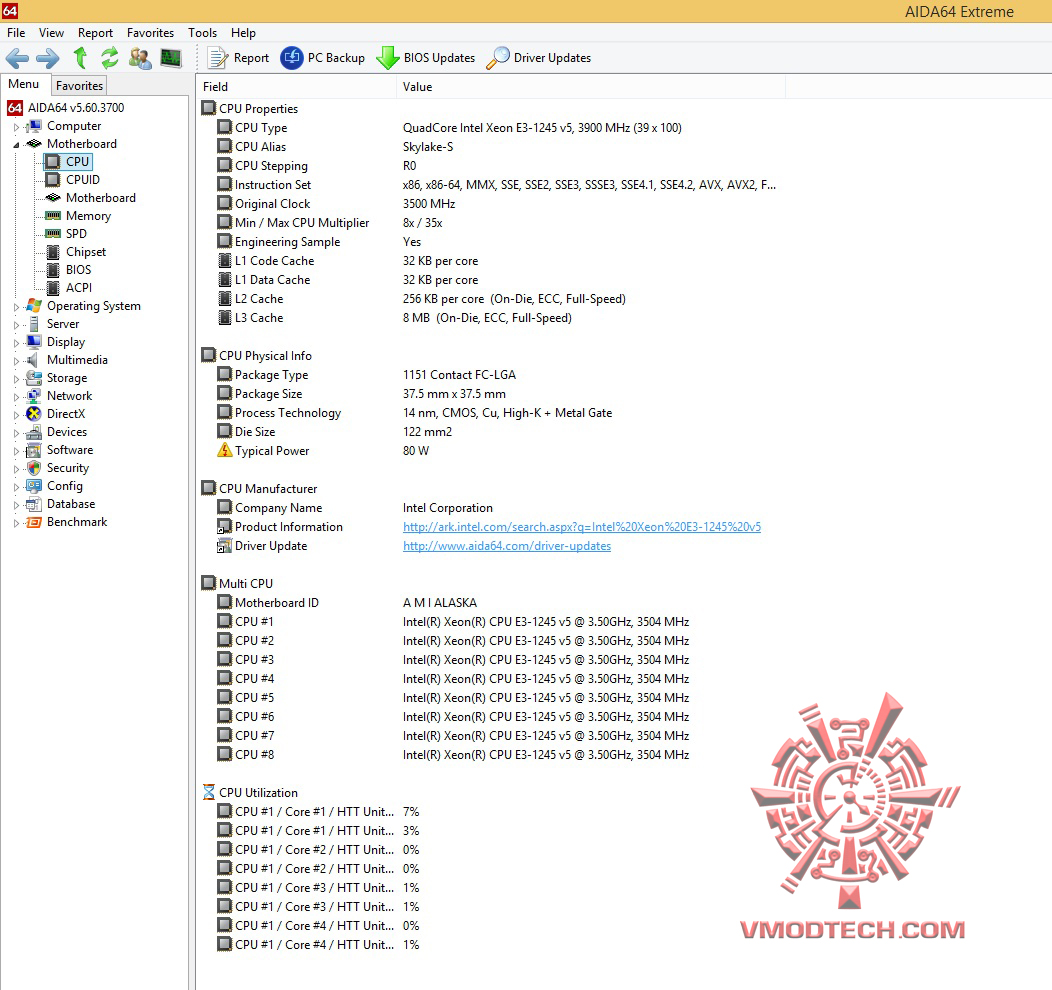Viewport: 1052px width, 990px height.
Task: Click the Refresh icon in toolbar
Action: coord(109,58)
